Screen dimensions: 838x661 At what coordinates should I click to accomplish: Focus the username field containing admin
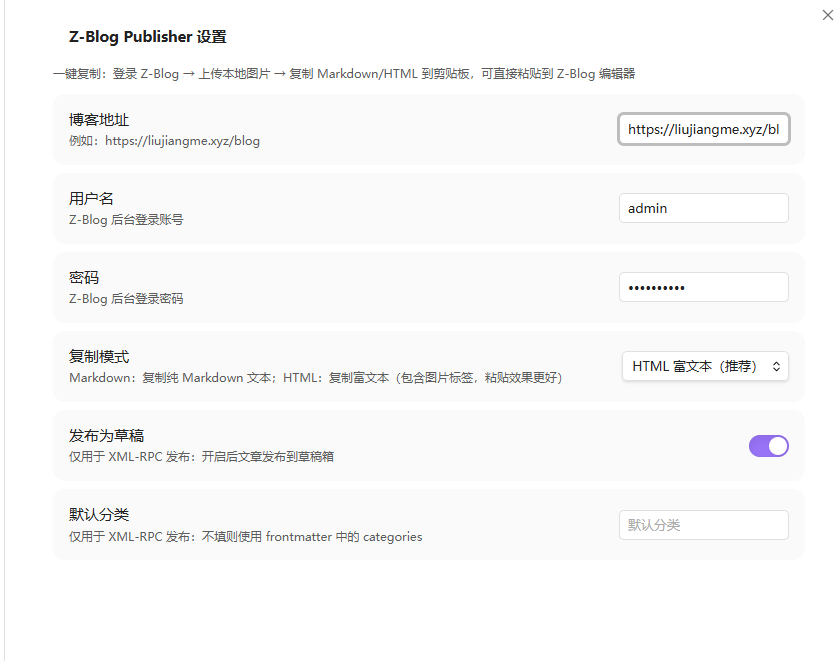coord(703,208)
